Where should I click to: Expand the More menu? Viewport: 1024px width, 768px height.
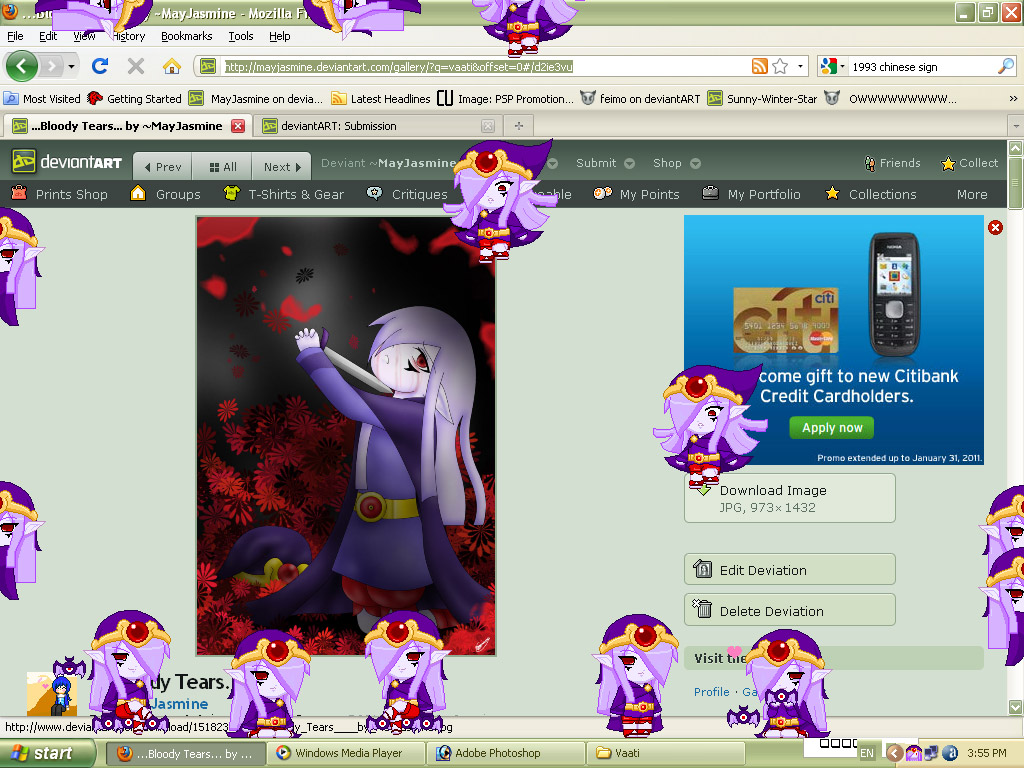pyautogui.click(x=972, y=194)
